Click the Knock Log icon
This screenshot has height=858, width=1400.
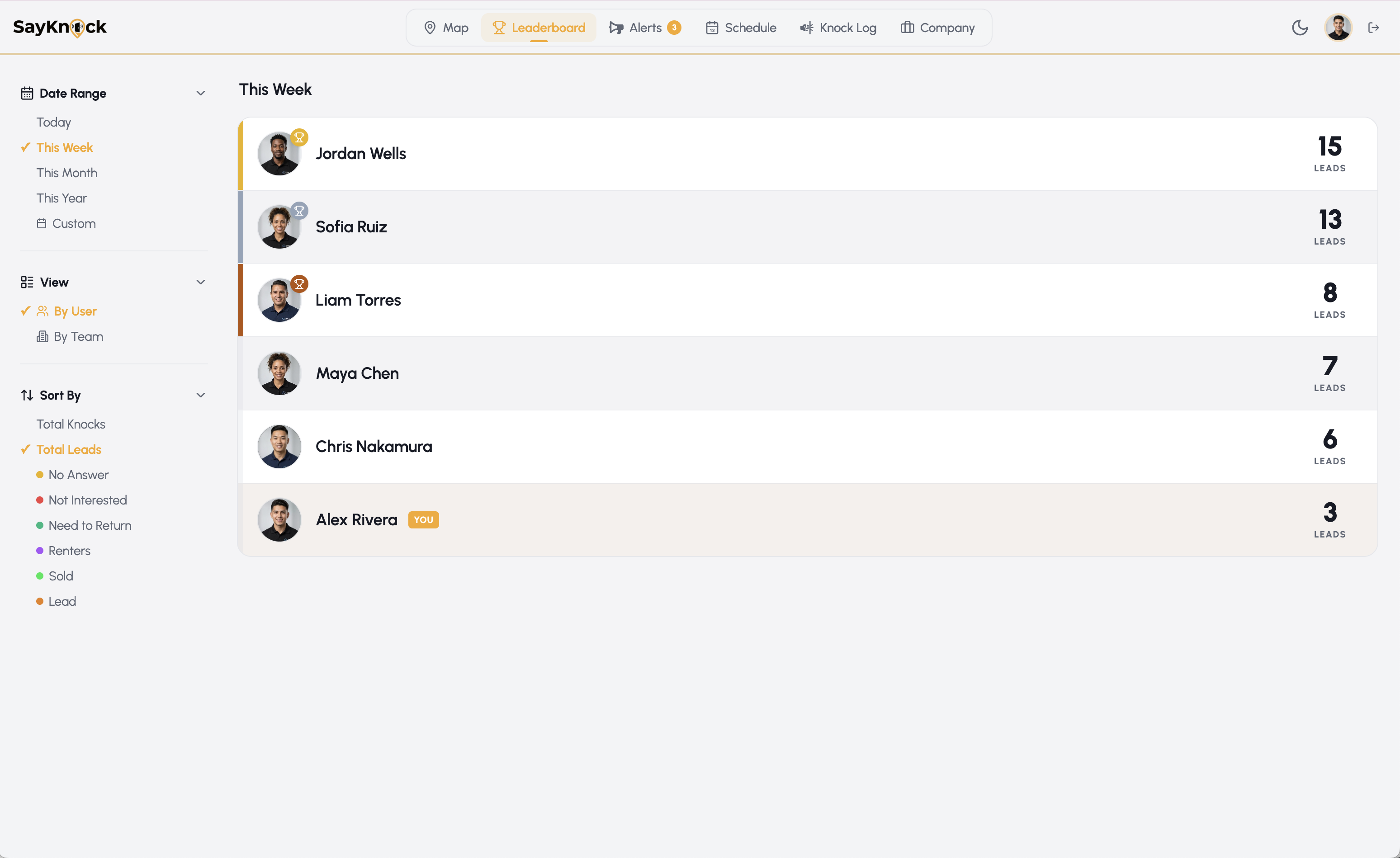pyautogui.click(x=806, y=28)
